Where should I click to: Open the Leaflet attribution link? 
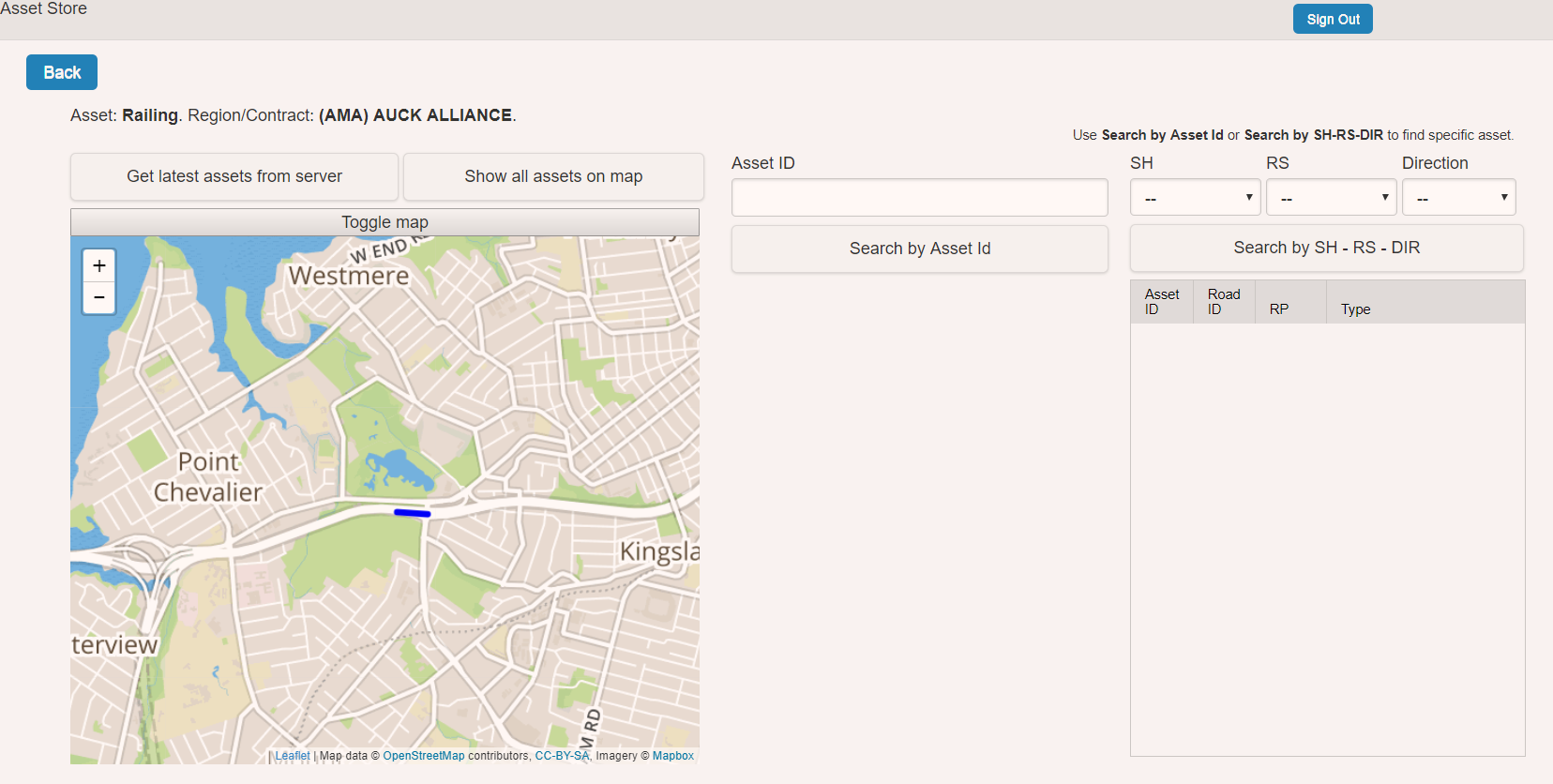coord(293,756)
